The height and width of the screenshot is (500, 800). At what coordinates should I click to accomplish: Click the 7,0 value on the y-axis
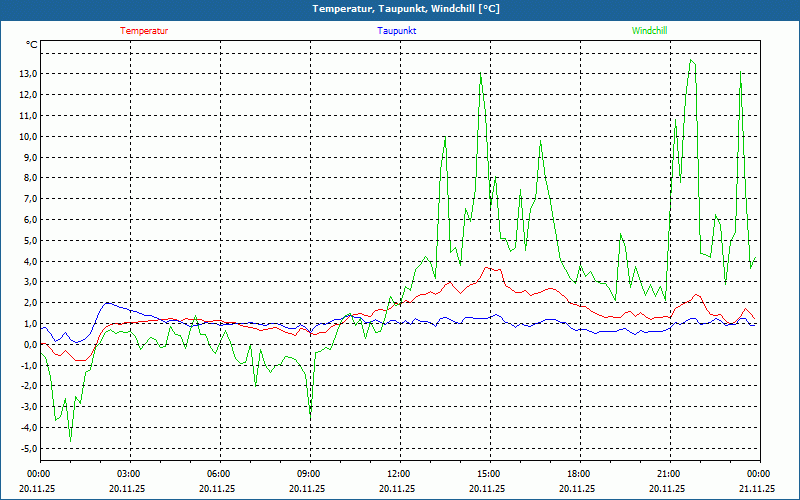coord(27,199)
